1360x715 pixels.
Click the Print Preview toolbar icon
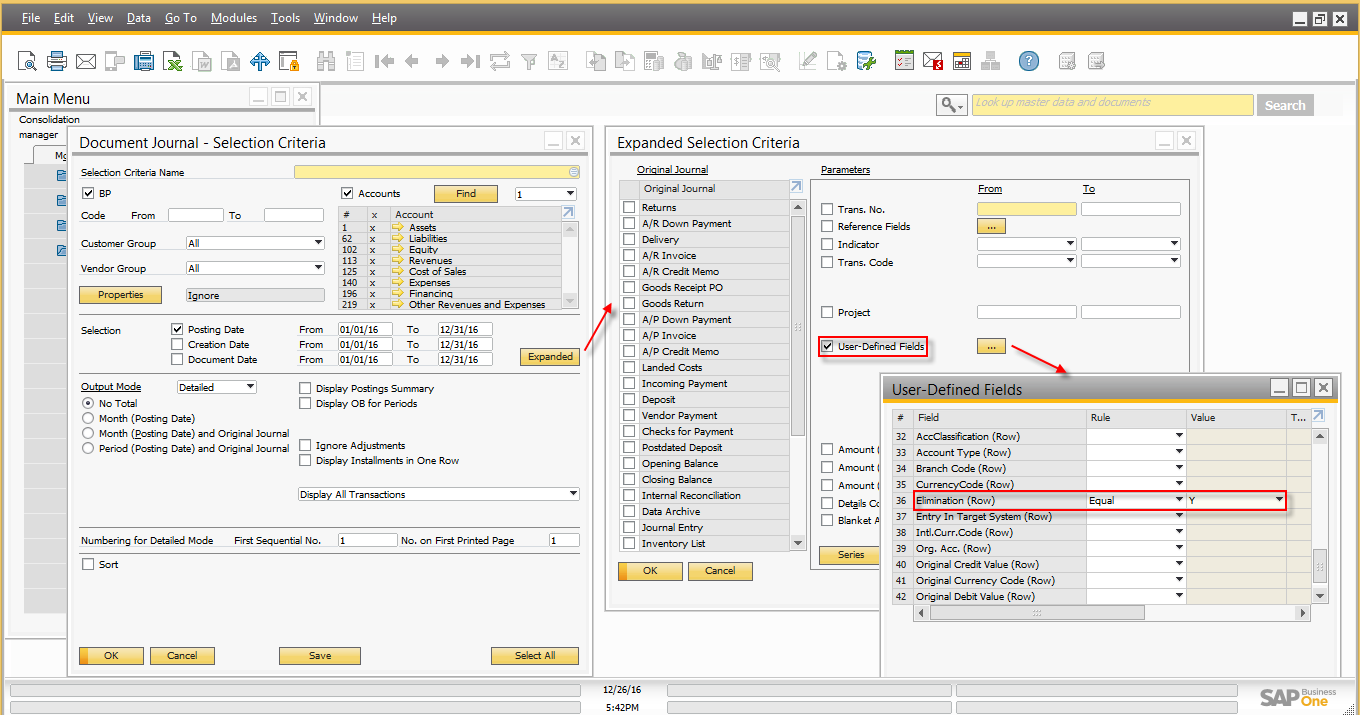[x=27, y=62]
